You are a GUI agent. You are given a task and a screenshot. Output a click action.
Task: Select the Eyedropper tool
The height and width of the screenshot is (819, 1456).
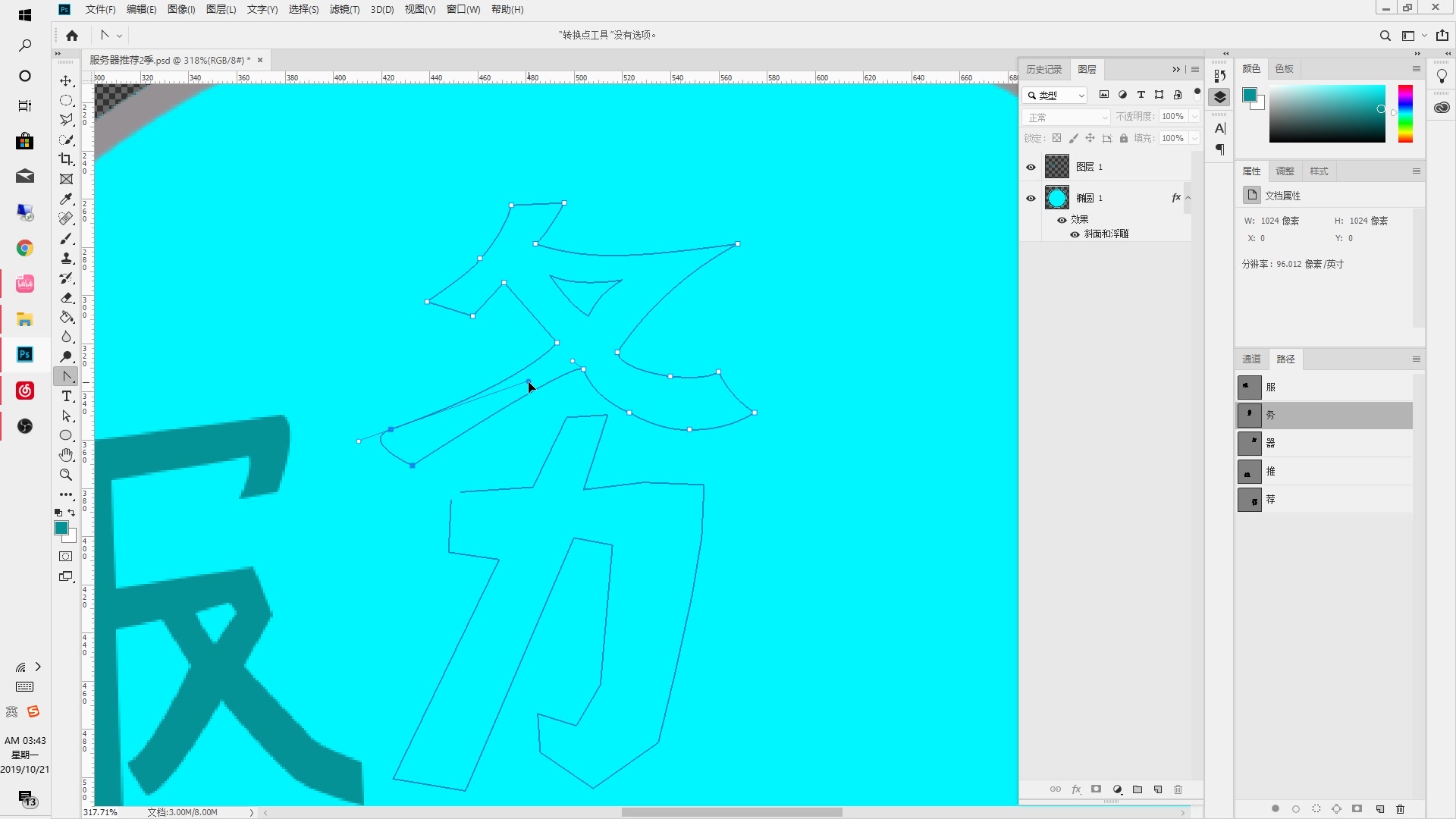(67, 199)
